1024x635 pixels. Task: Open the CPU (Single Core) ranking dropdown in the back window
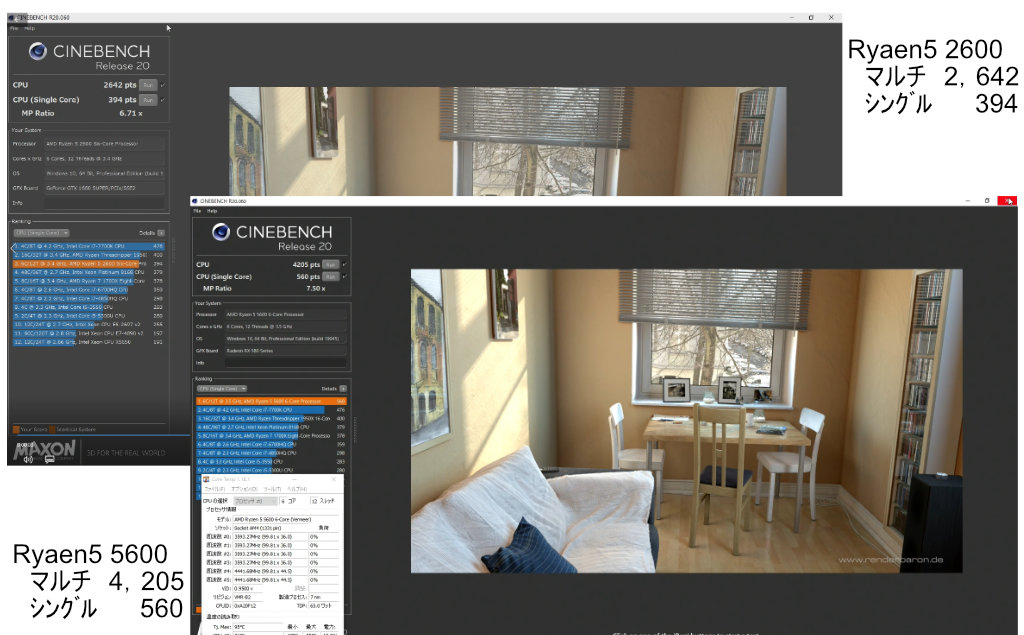(39, 232)
